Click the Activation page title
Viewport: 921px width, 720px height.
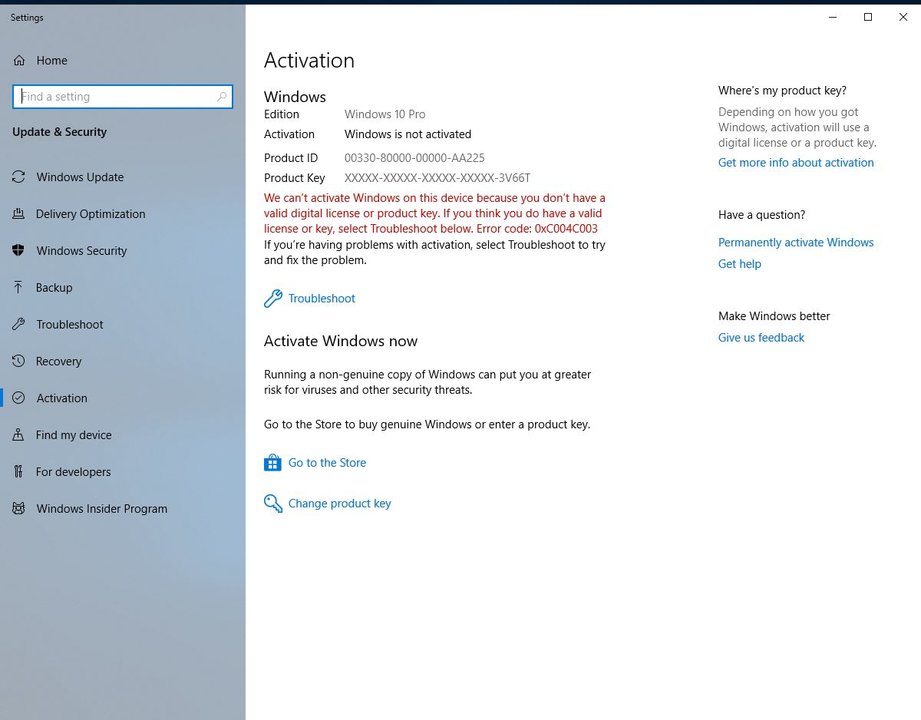pyautogui.click(x=309, y=60)
